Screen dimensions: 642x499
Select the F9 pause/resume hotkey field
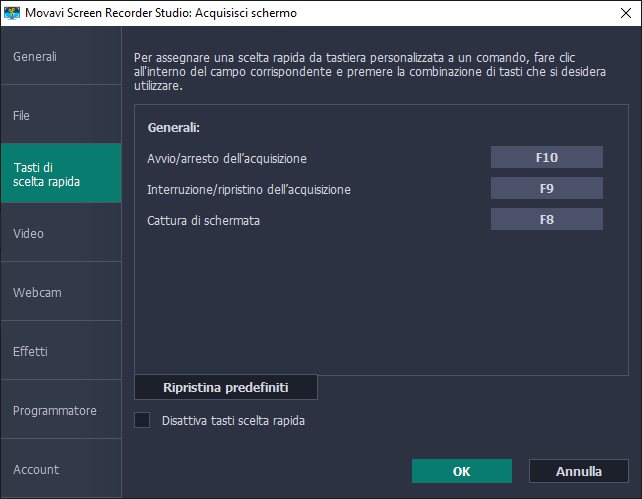[546, 188]
